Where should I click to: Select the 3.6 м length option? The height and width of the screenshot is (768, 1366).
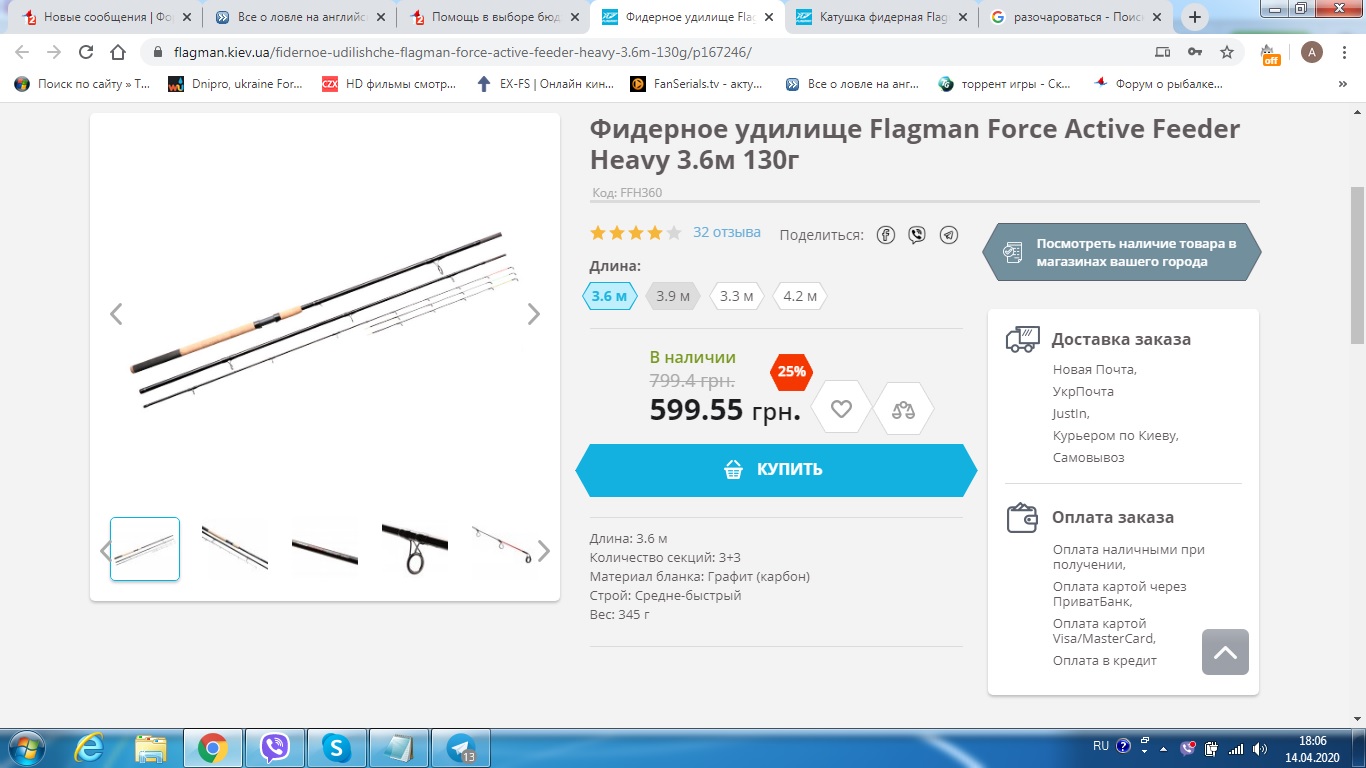[x=610, y=296]
